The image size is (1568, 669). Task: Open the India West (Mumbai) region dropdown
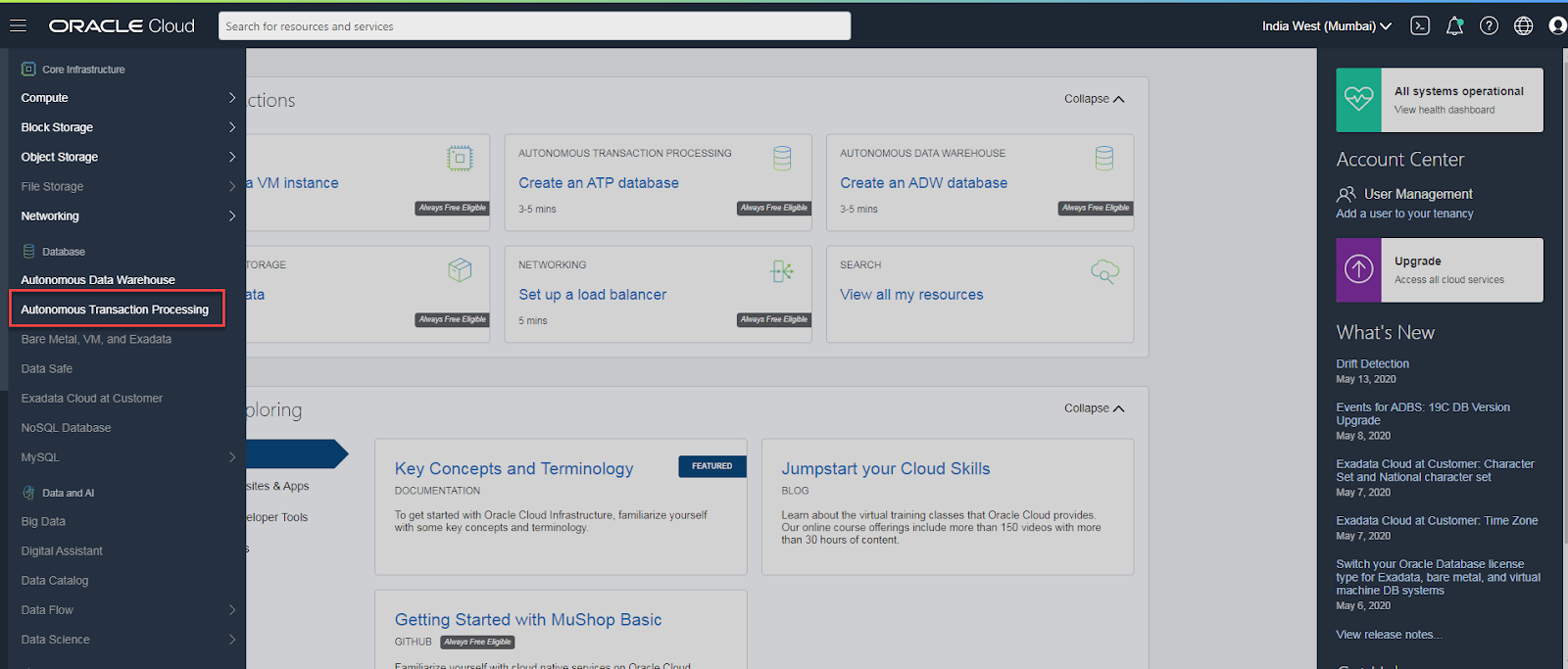coord(1326,26)
